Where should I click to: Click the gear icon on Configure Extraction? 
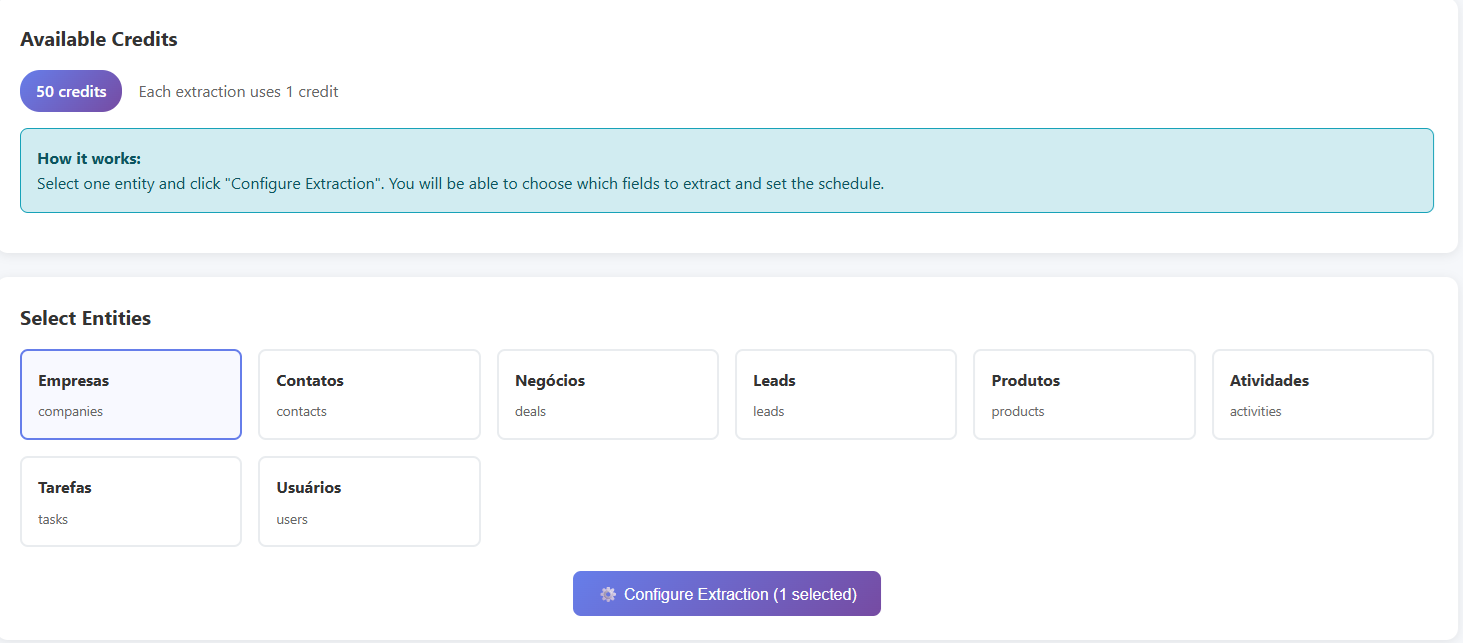pyautogui.click(x=608, y=594)
